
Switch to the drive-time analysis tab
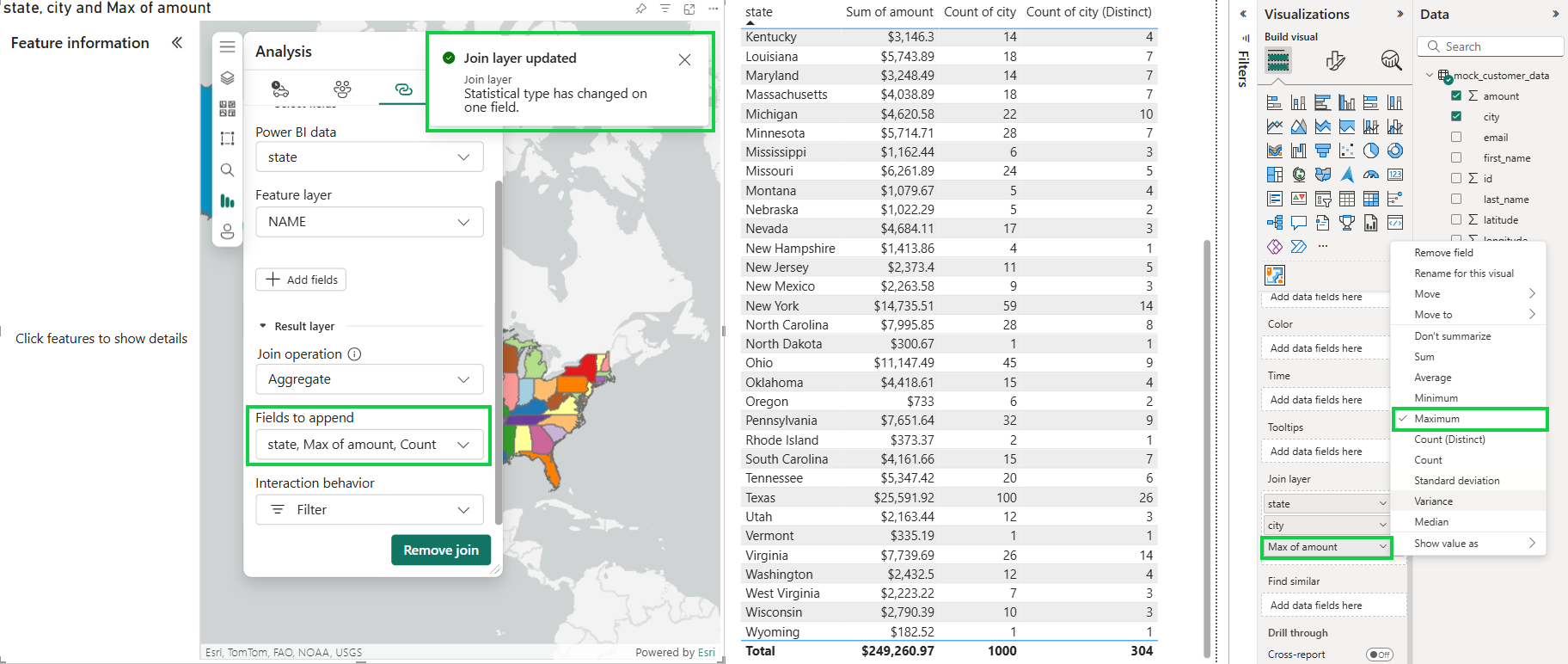click(280, 89)
